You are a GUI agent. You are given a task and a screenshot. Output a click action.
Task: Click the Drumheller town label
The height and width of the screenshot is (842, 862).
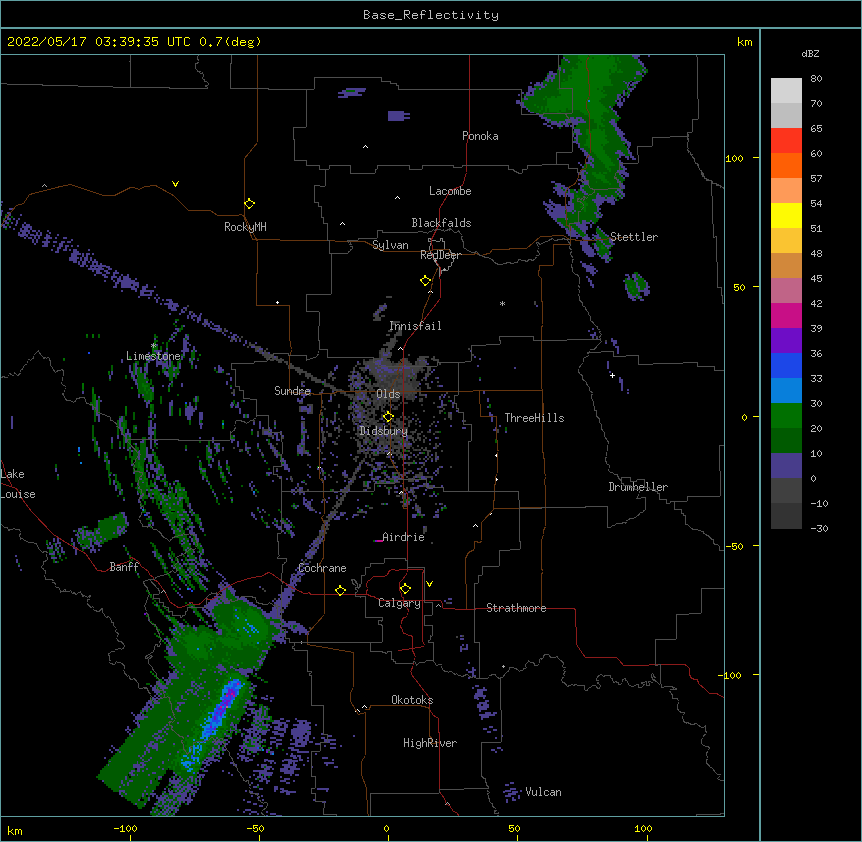click(638, 487)
